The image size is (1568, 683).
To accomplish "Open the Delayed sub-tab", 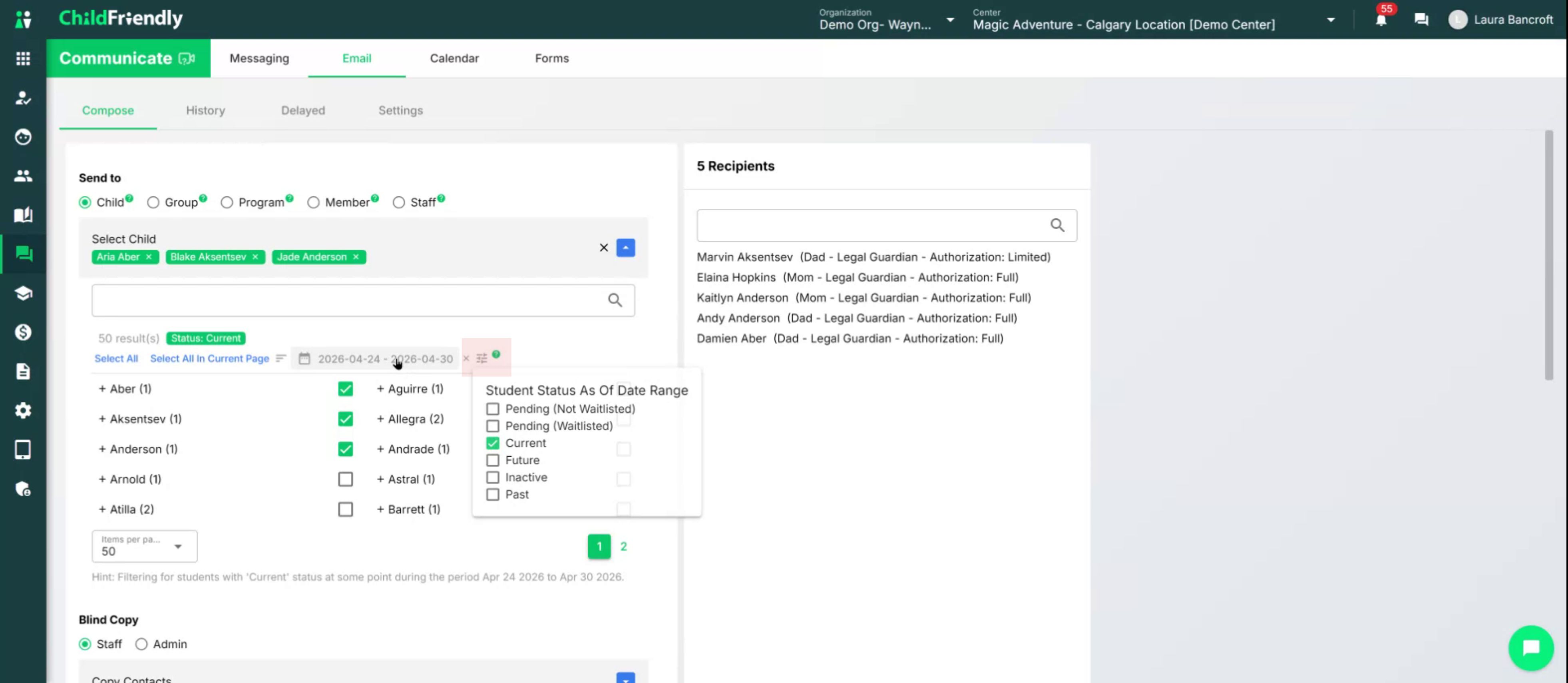I will pyautogui.click(x=302, y=110).
